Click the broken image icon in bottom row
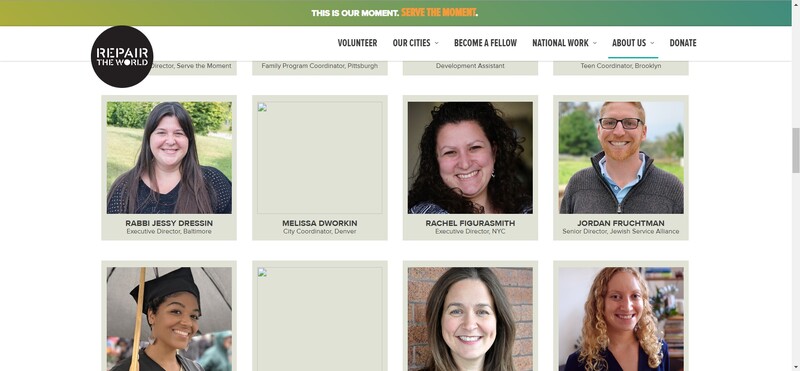The image size is (800, 371). [262, 273]
